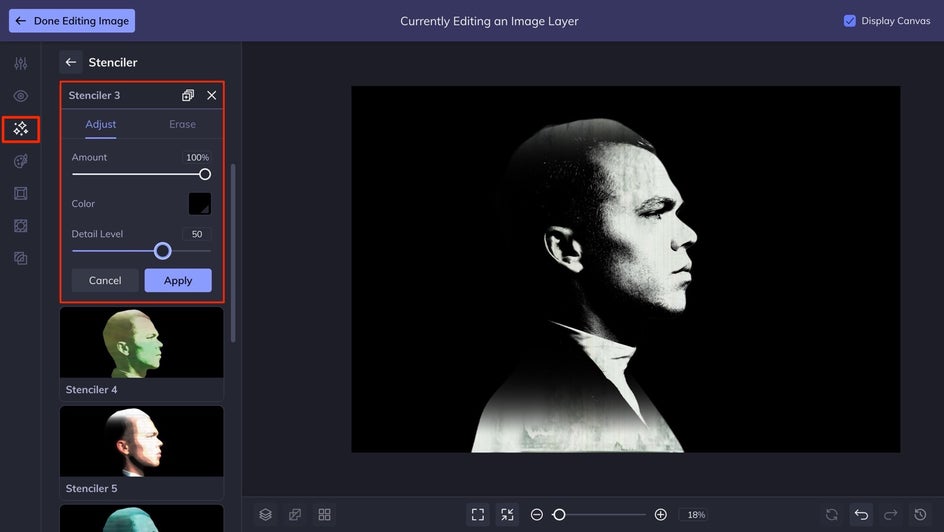Click Done Editing Image button
Image resolution: width=944 pixels, height=532 pixels.
[72, 20]
